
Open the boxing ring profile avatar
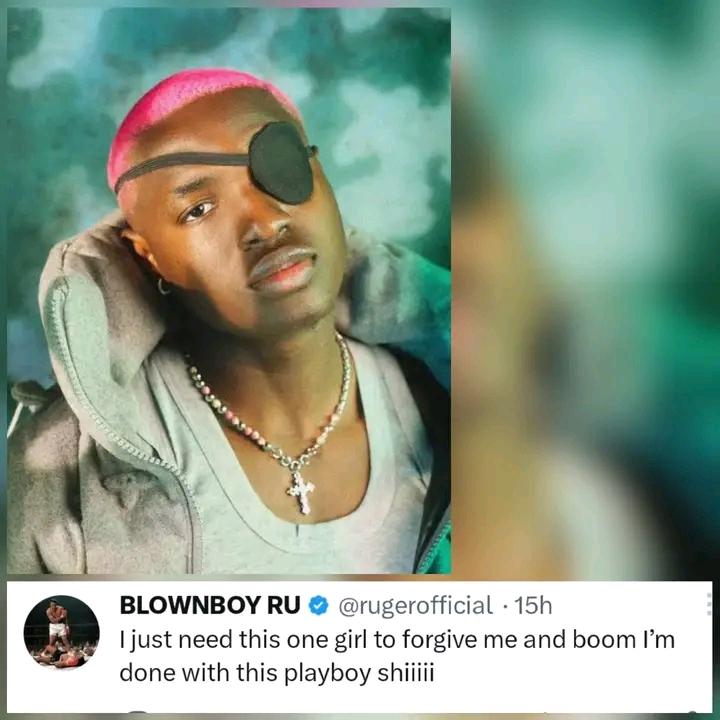click(x=62, y=632)
